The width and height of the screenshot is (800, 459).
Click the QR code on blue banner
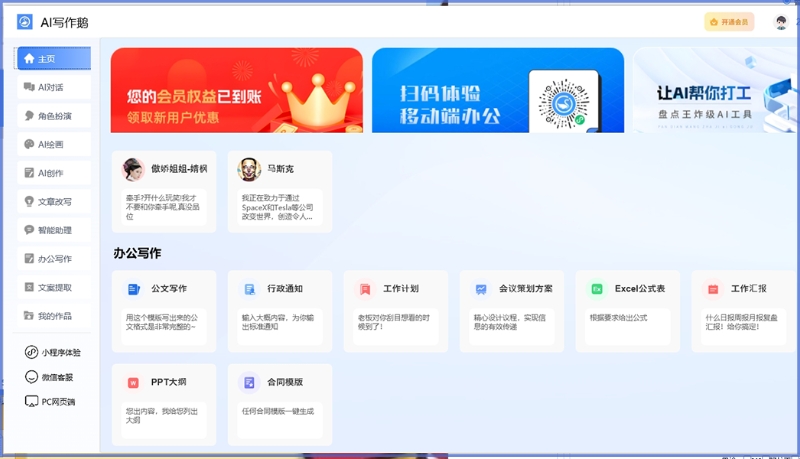(564, 104)
